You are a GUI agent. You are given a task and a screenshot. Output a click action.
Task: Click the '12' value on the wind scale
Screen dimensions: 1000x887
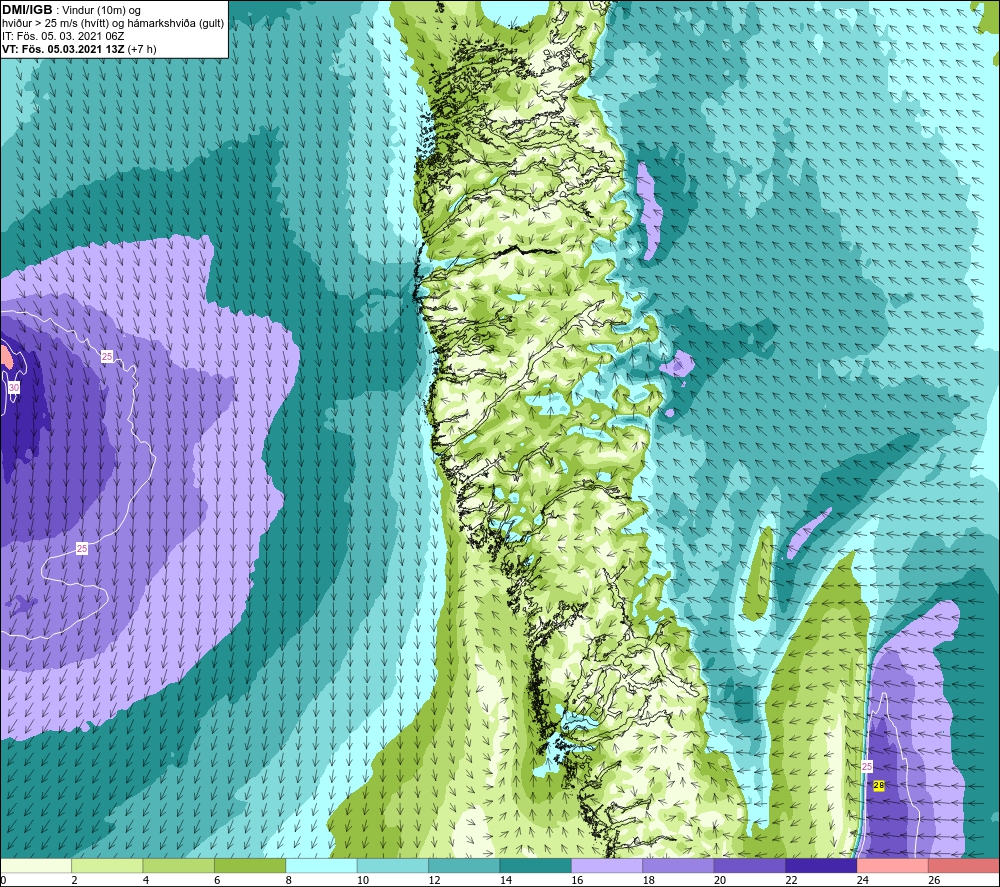pyautogui.click(x=434, y=880)
